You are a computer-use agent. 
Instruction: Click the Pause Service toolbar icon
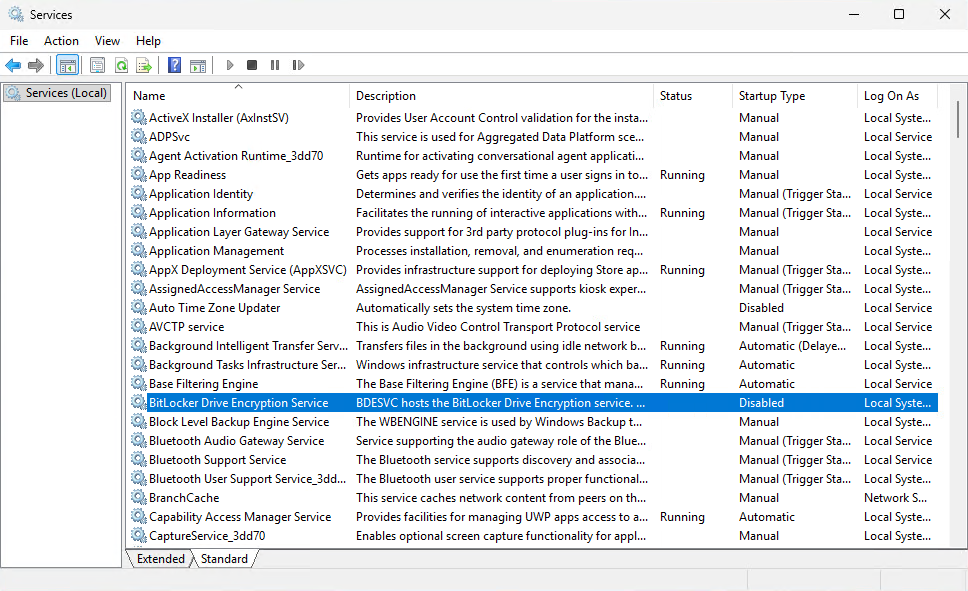[x=275, y=65]
